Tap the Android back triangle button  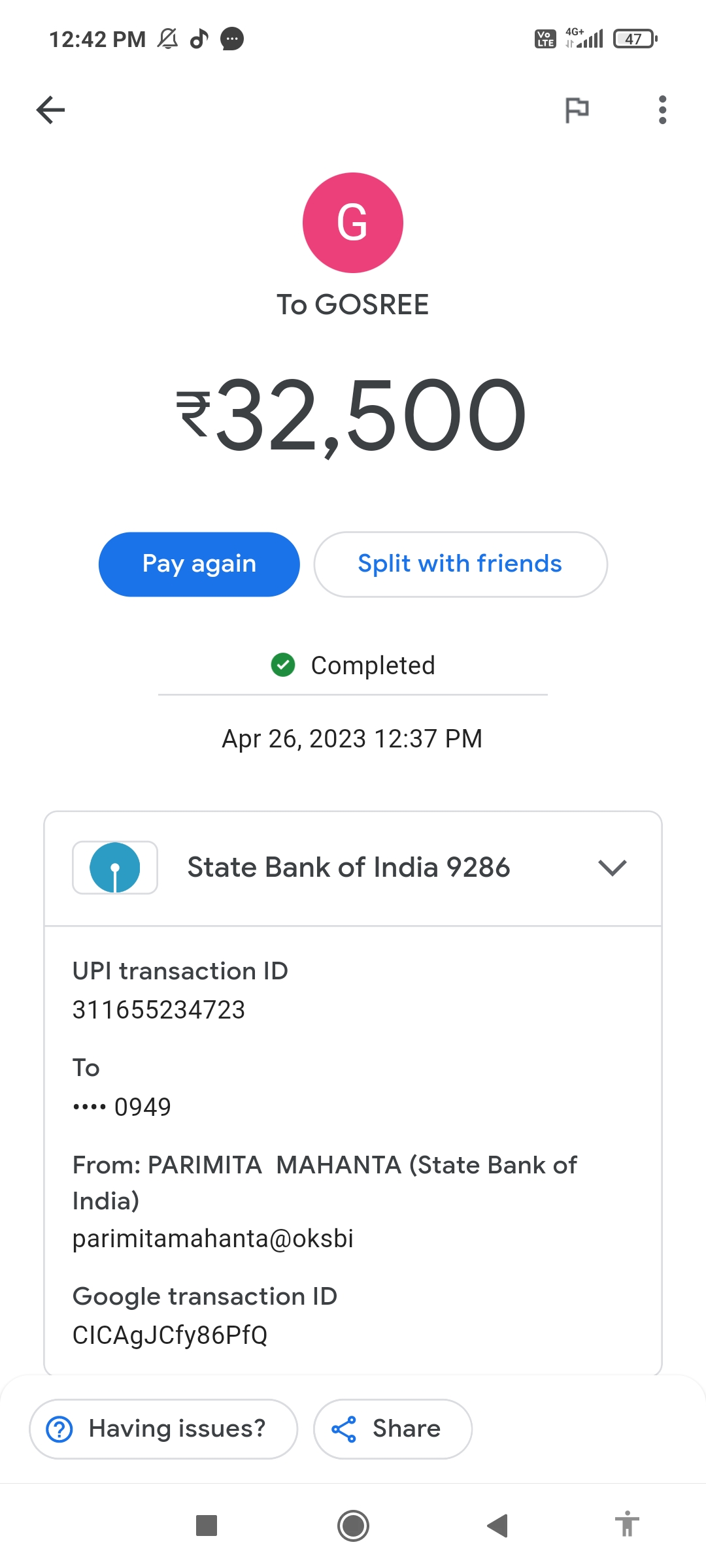497,1526
